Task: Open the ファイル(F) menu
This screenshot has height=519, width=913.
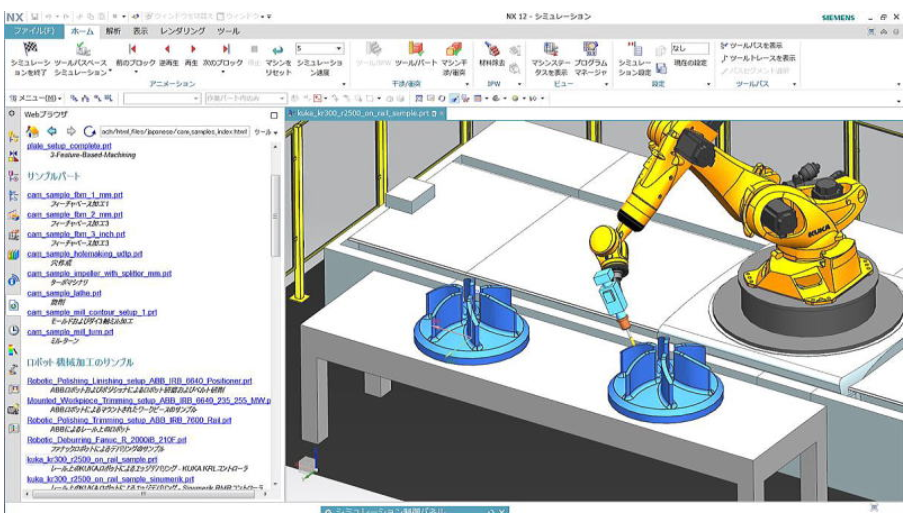Action: coord(34,31)
